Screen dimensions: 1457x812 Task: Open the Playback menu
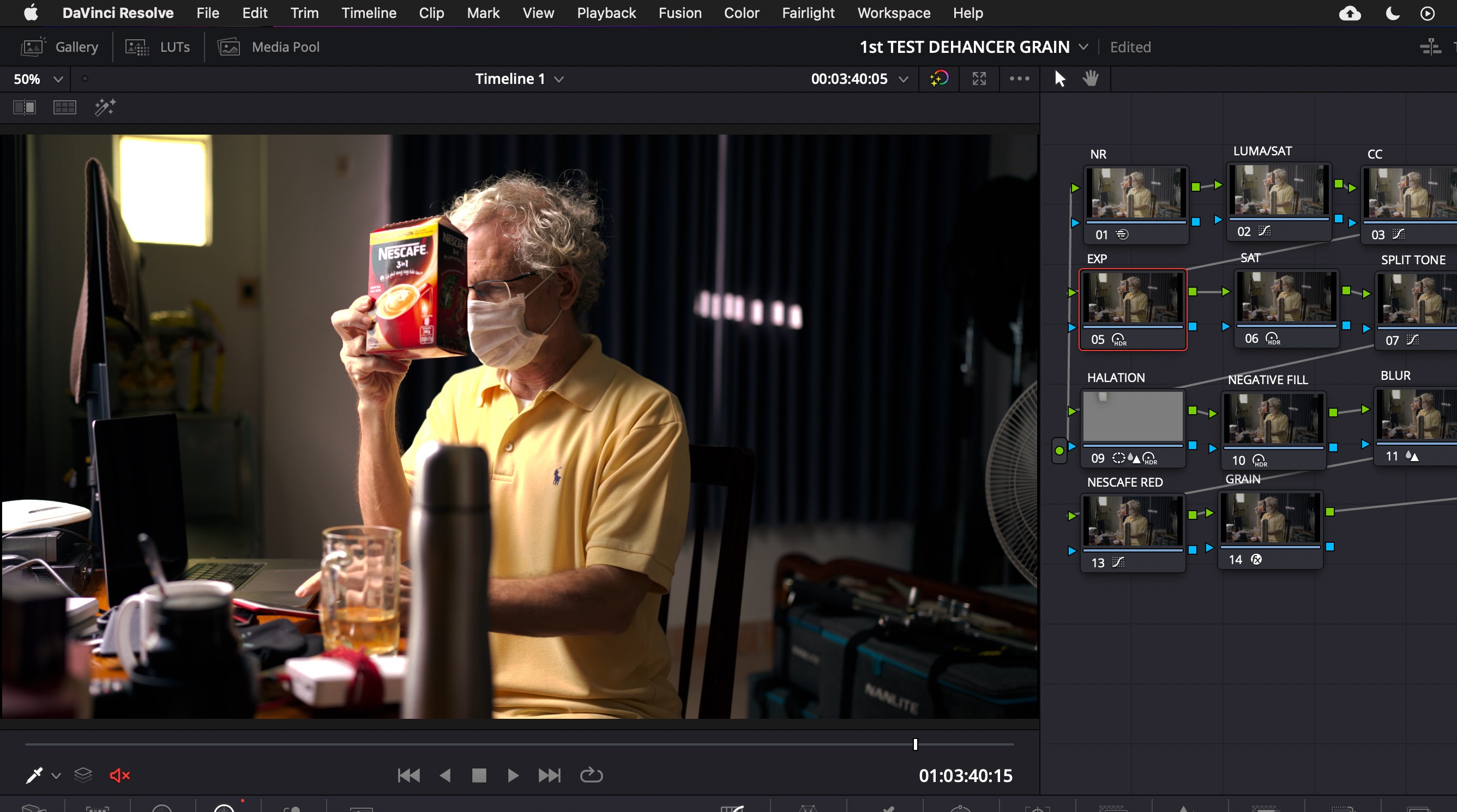point(606,13)
